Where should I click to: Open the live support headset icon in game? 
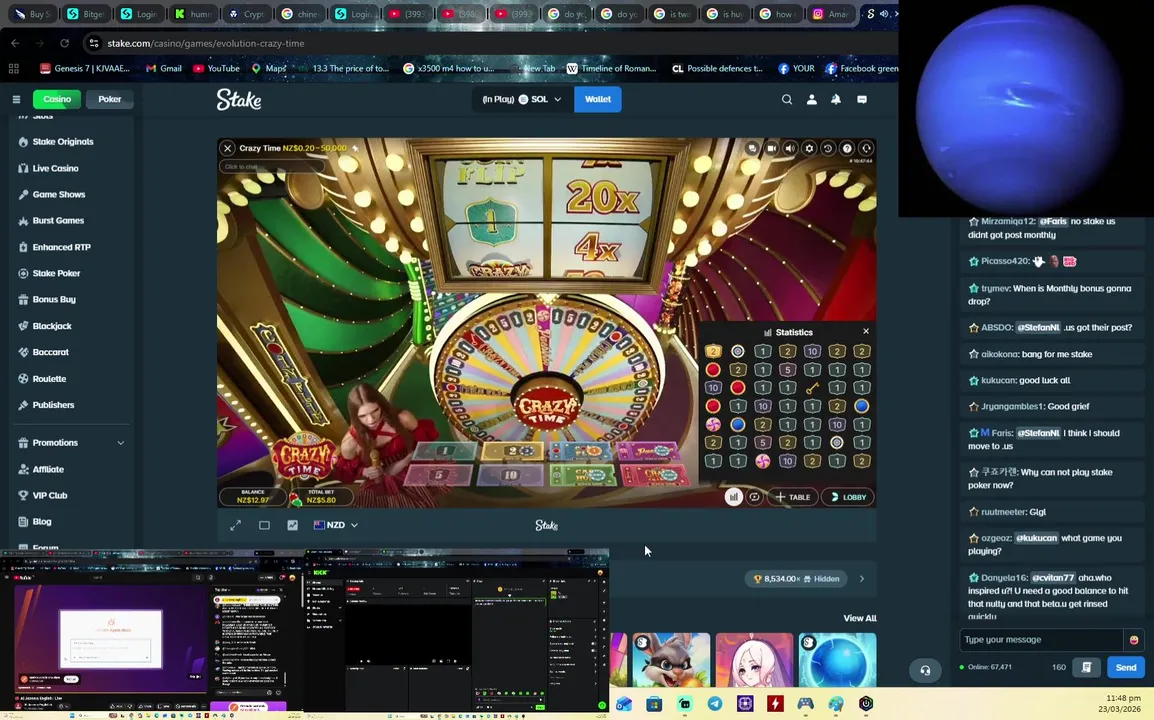point(866,148)
